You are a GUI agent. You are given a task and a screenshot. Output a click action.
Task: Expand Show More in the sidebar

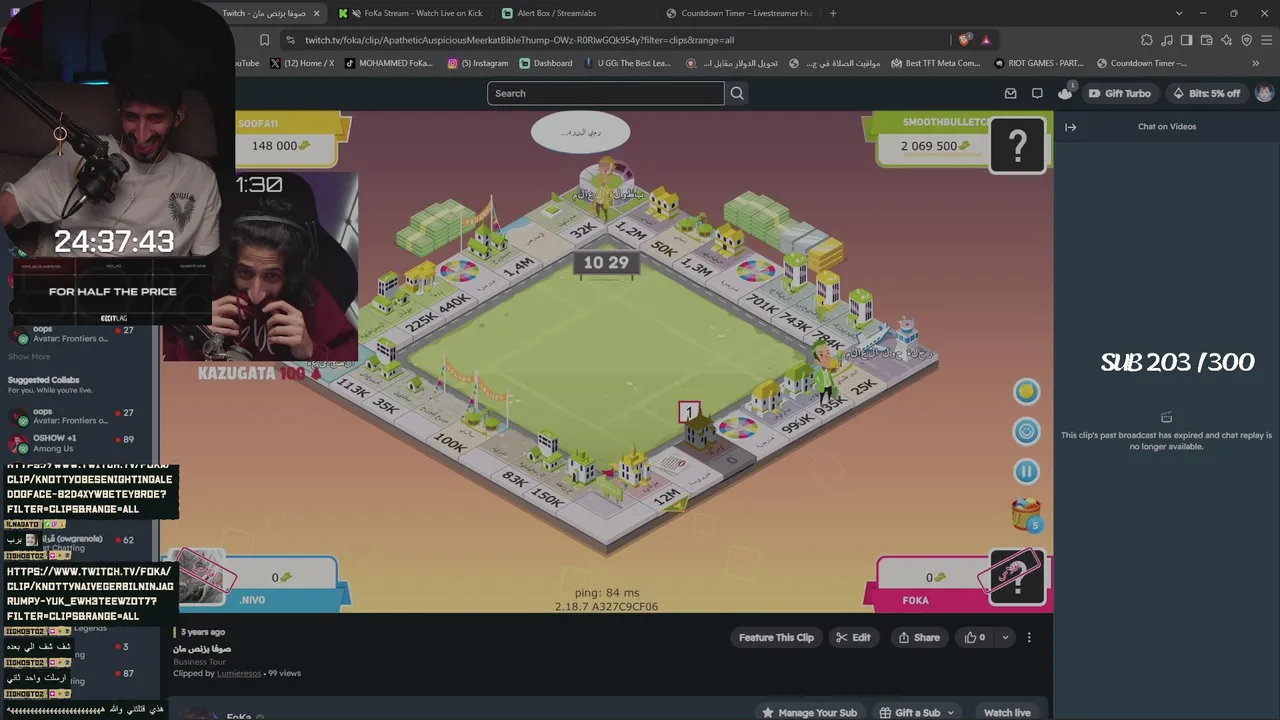tap(29, 356)
